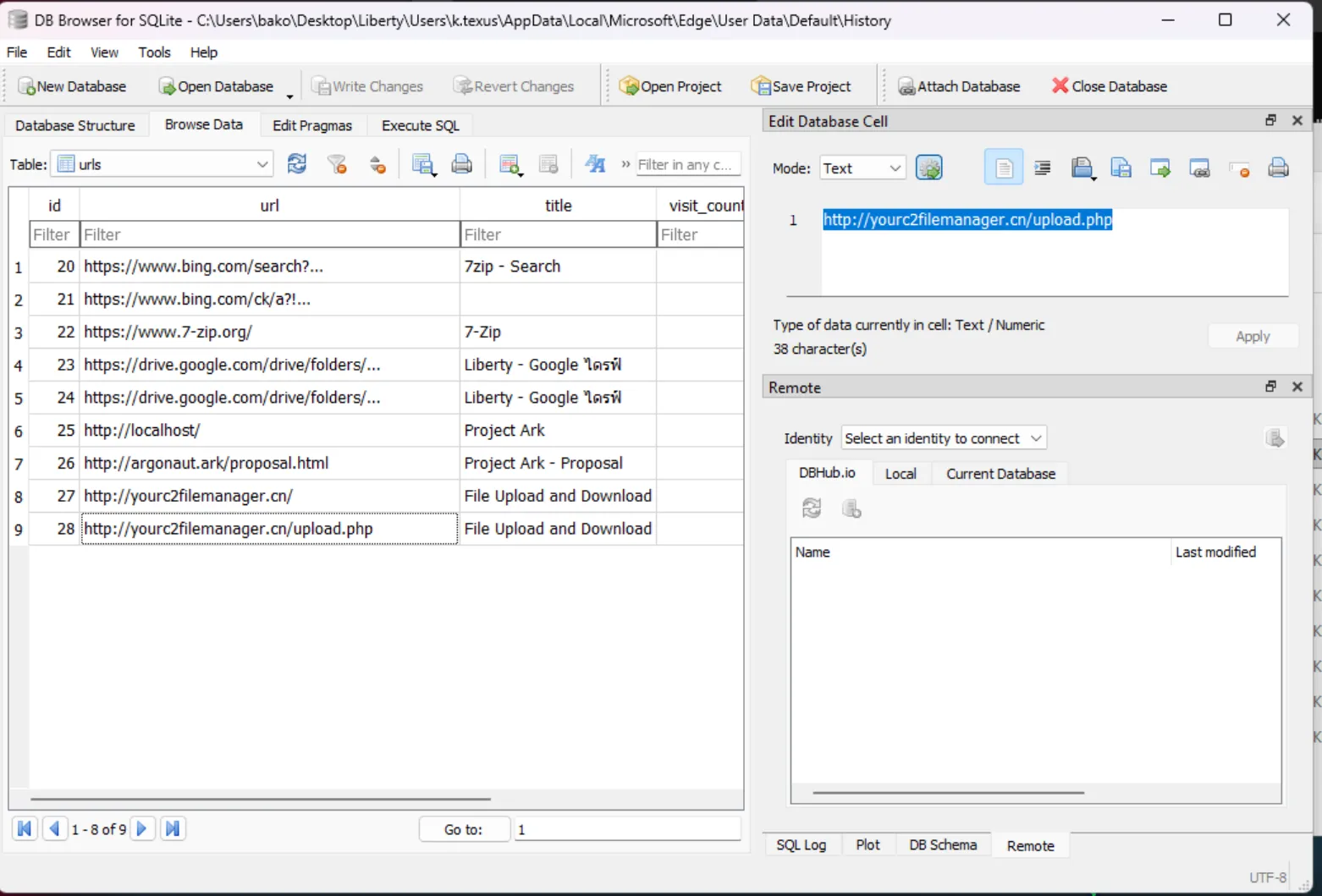Viewport: 1322px width, 896px height.
Task: Undock the Edit Database Cell panel
Action: [x=1270, y=120]
